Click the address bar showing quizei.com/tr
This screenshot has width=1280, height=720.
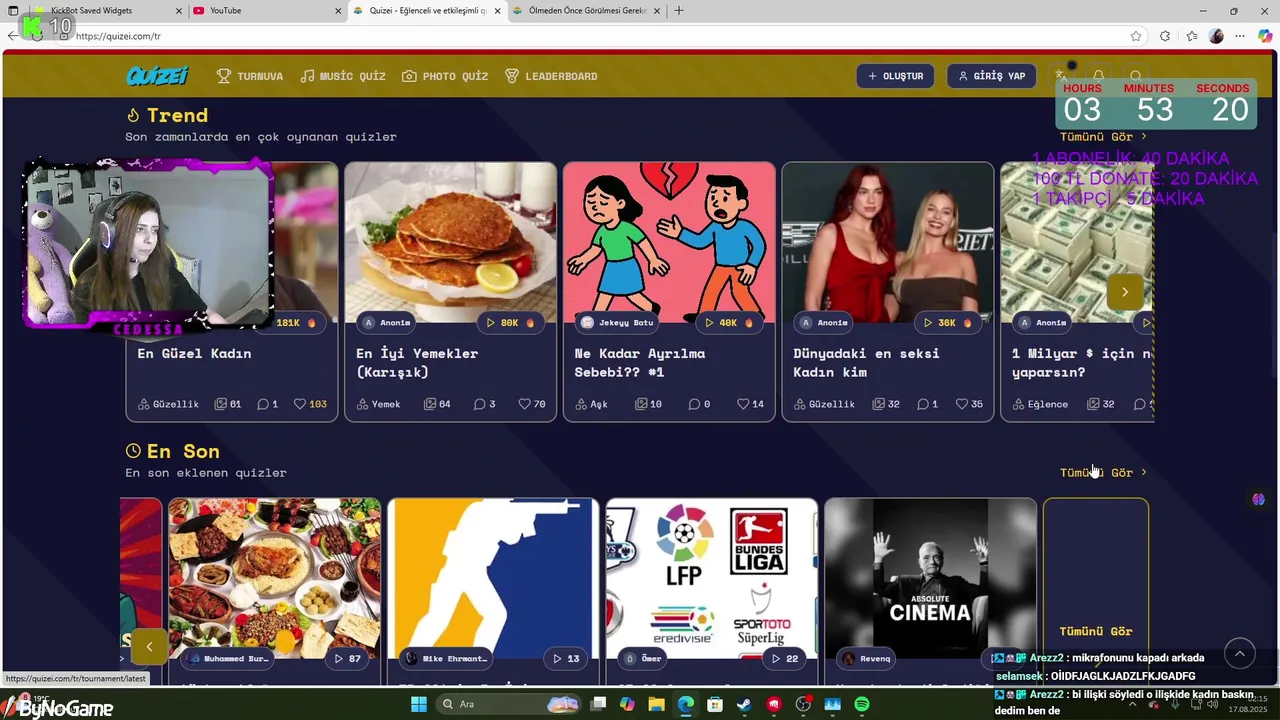coord(600,36)
